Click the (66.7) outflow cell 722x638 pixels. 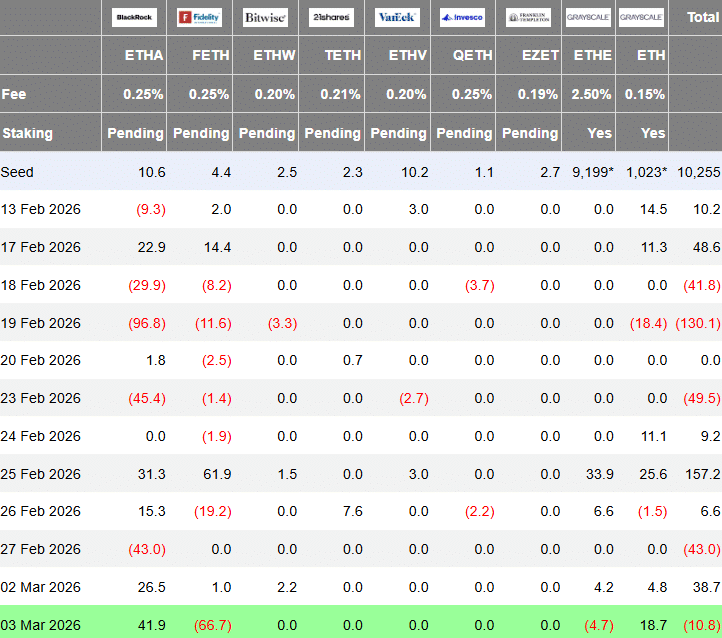pyautogui.click(x=212, y=624)
